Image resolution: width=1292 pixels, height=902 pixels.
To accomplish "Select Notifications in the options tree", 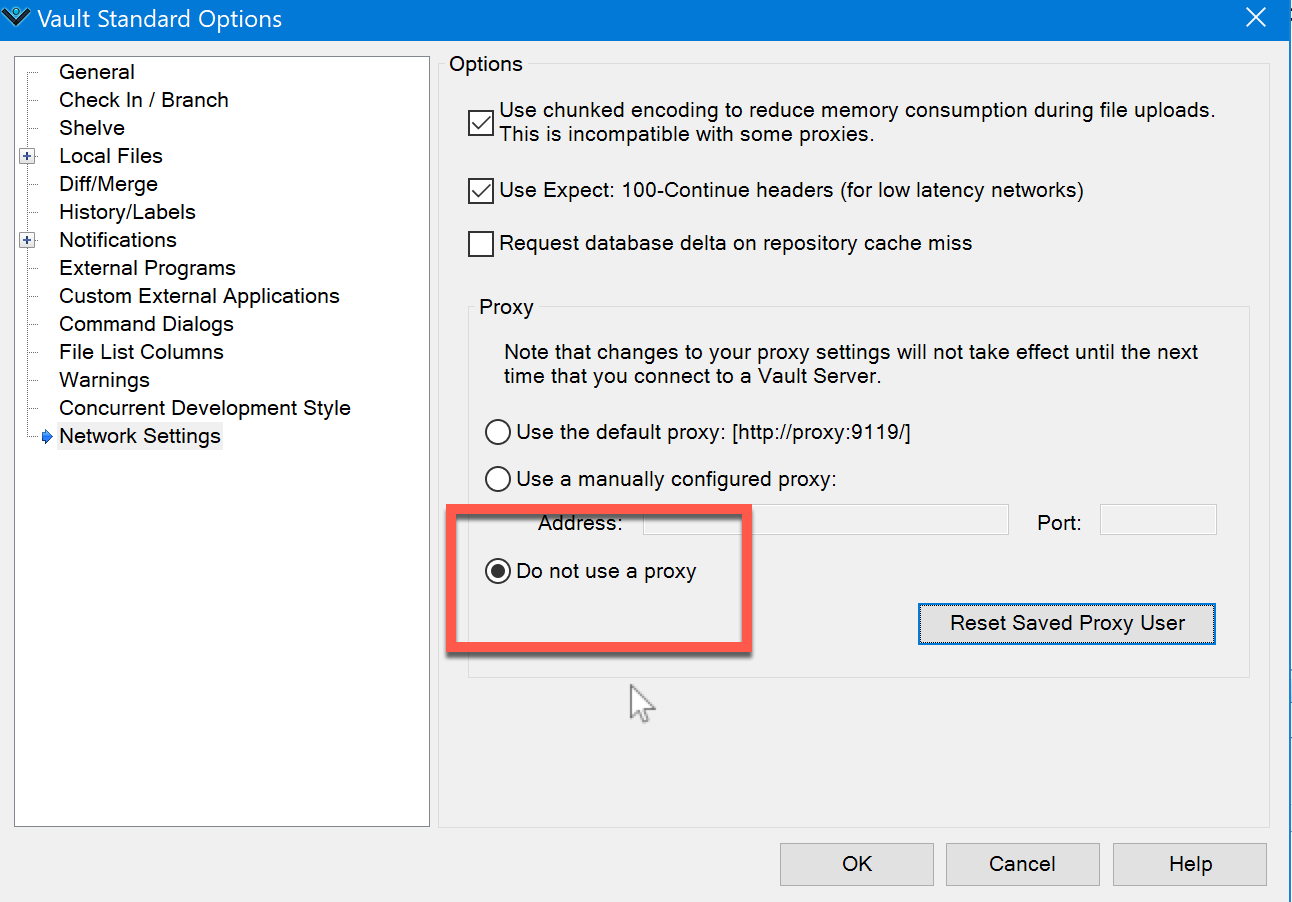I will [118, 240].
